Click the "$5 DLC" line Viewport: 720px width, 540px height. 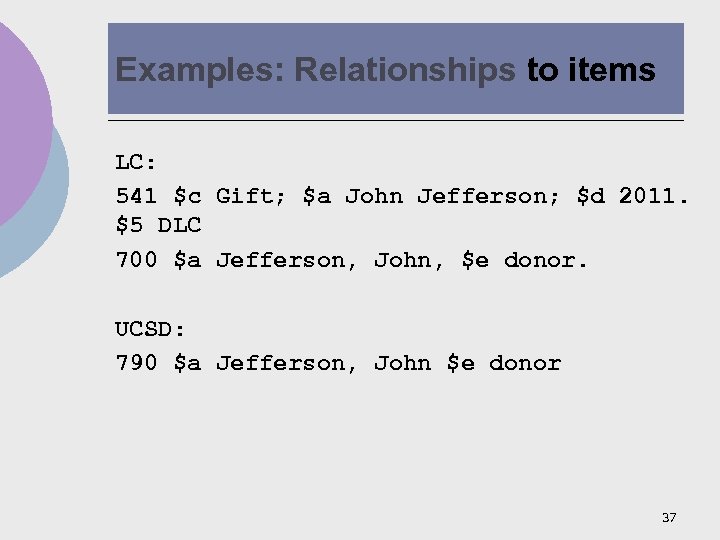pos(159,227)
